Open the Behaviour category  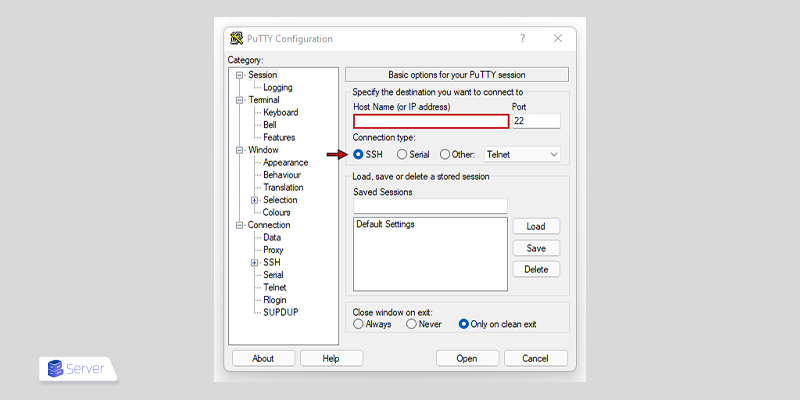[282, 175]
